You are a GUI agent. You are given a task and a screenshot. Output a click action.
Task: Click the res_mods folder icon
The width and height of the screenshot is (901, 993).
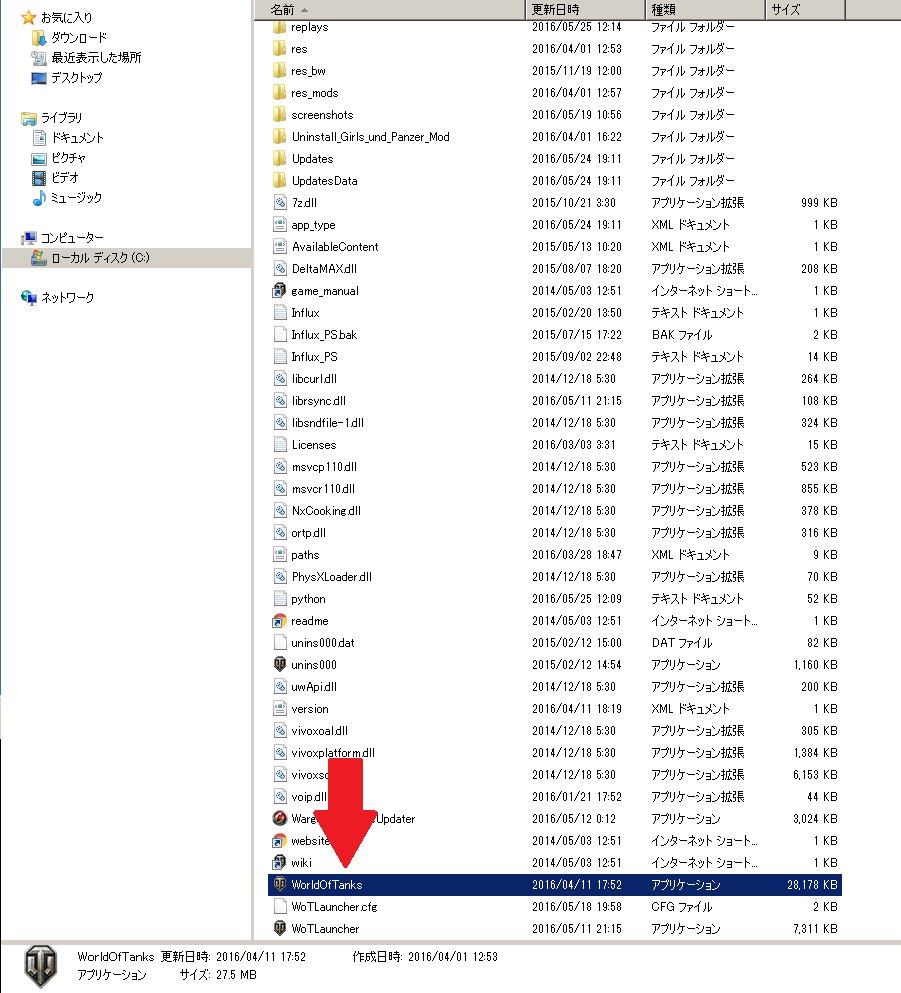click(x=279, y=92)
